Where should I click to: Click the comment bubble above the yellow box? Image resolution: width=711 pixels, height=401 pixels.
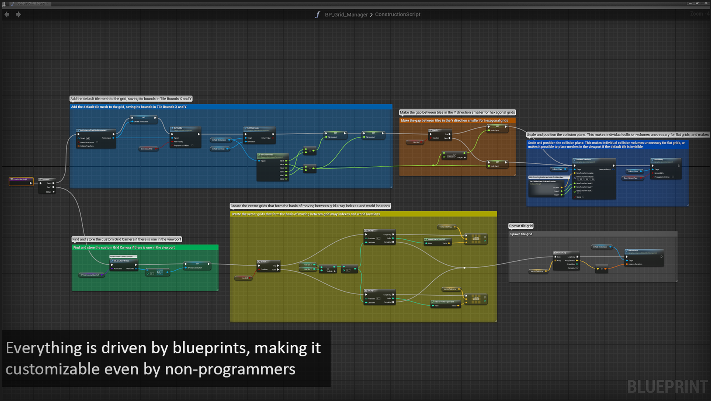click(310, 205)
